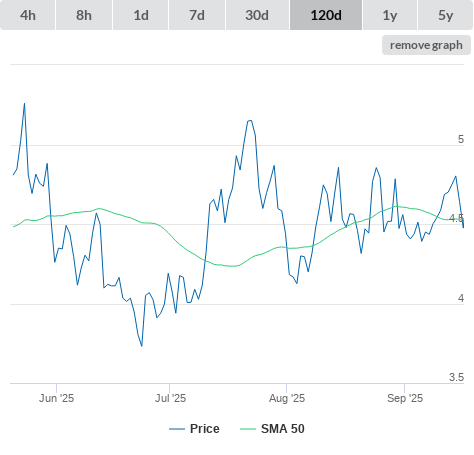Image resolution: width=474 pixels, height=455 pixels.
Task: Click the lowest price trough in late June
Action: (142, 346)
